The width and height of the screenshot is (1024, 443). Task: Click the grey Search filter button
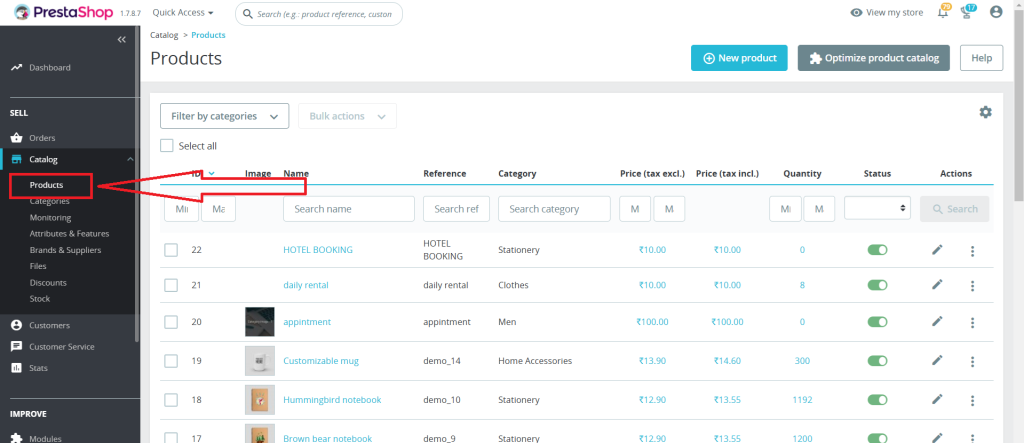955,209
